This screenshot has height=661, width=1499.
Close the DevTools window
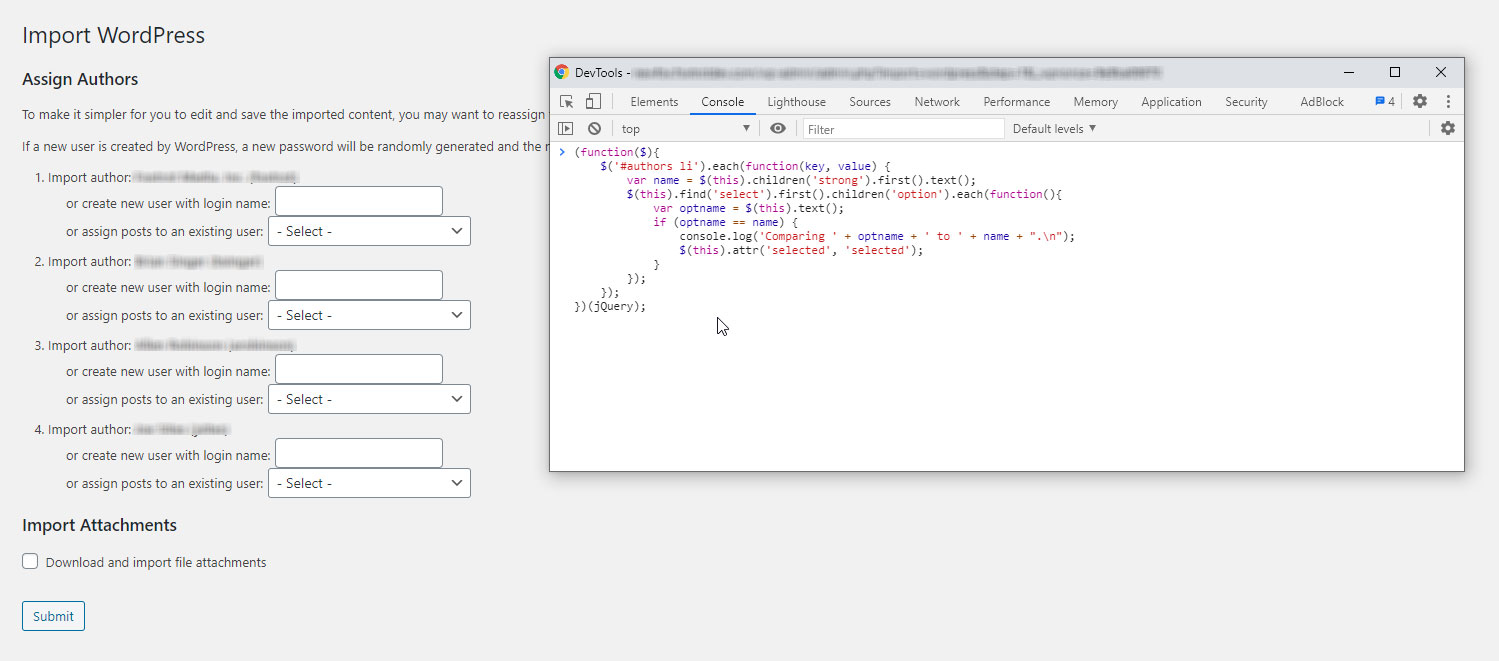point(1441,72)
